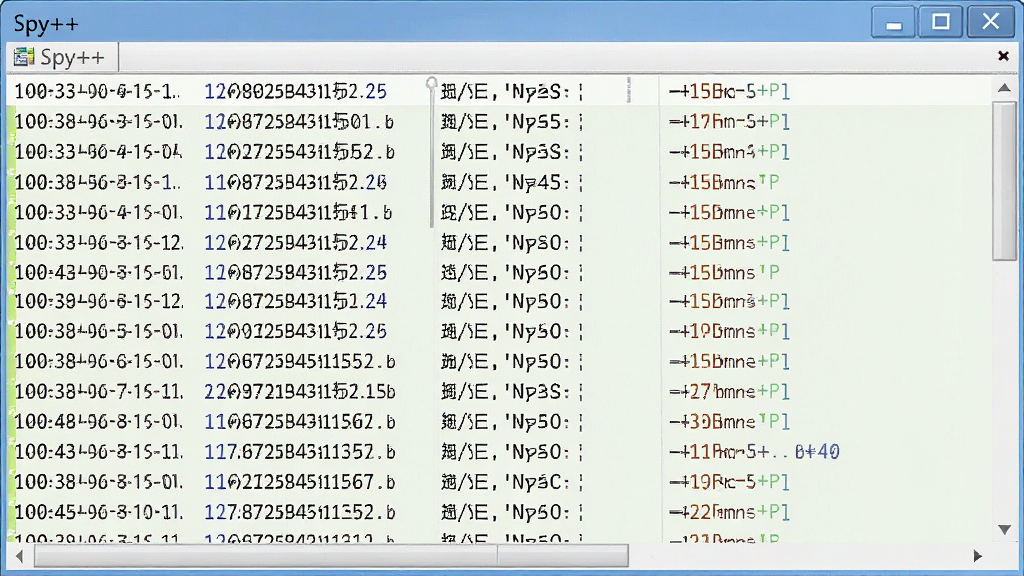Click the vertical scrollbar down arrow
This screenshot has width=1024, height=576.
coord(1004,529)
